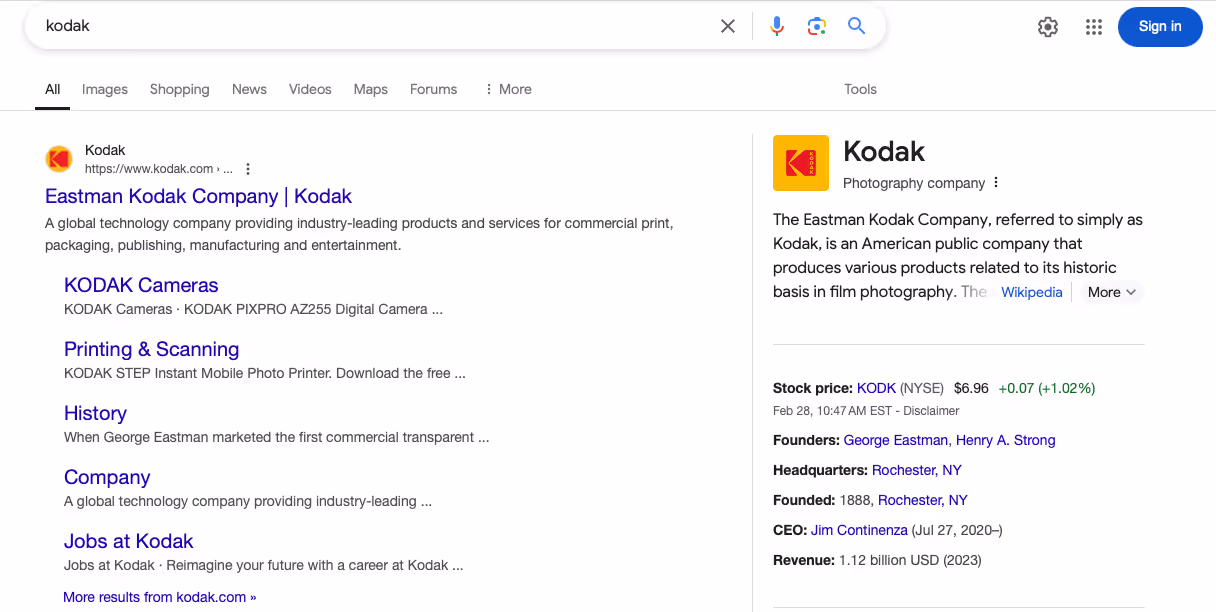Click the +0.07 (+1.02%) stock change
This screenshot has width=1216, height=612.
1046,388
